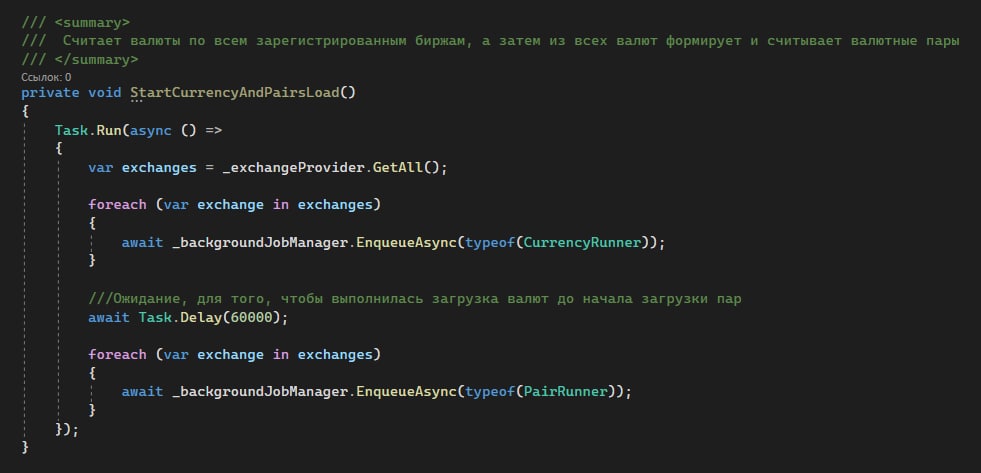The height and width of the screenshot is (473, 981).
Task: Click the 'void' keyword in the method signature
Action: pyautogui.click(x=104, y=93)
